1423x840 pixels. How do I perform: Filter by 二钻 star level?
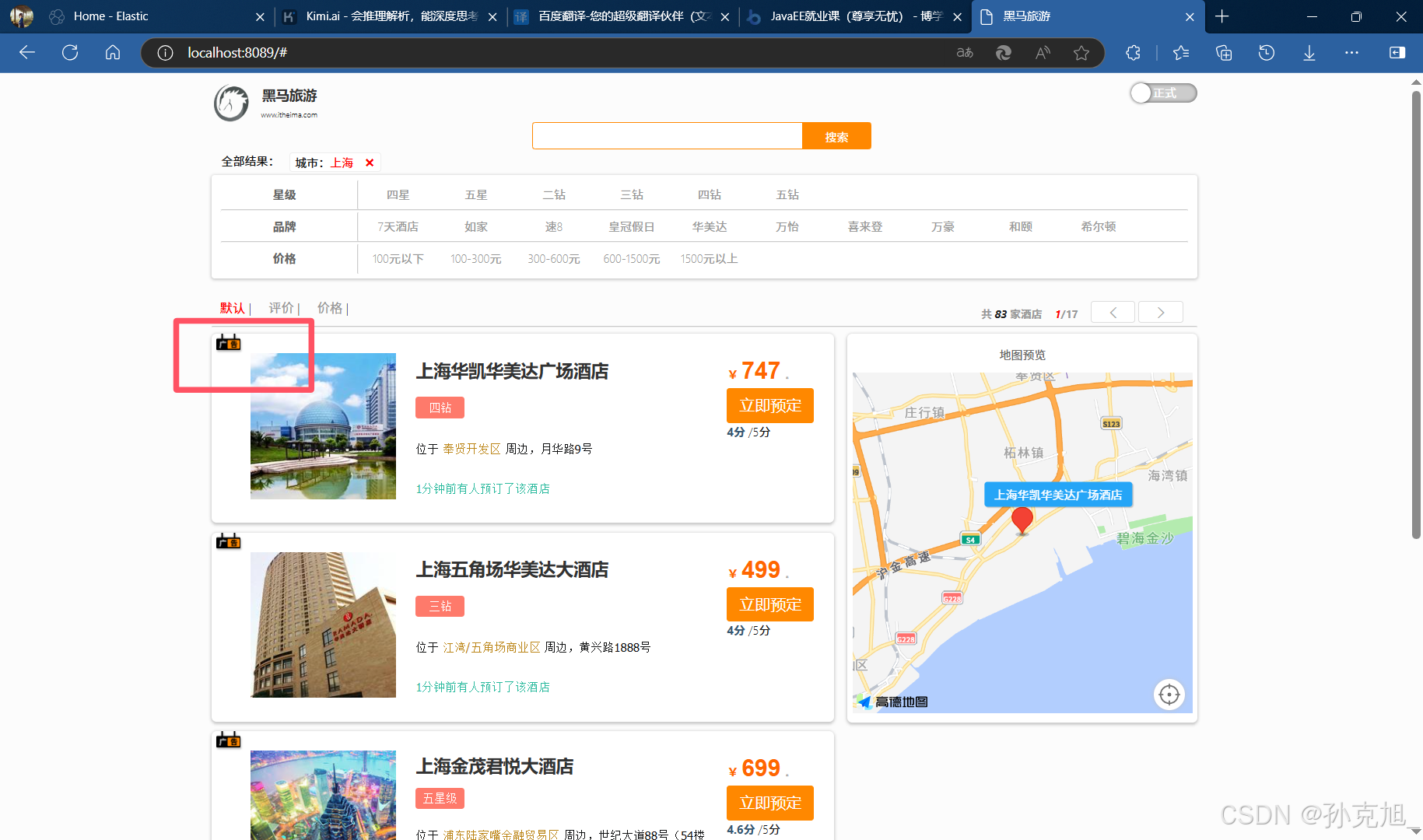pyautogui.click(x=554, y=194)
